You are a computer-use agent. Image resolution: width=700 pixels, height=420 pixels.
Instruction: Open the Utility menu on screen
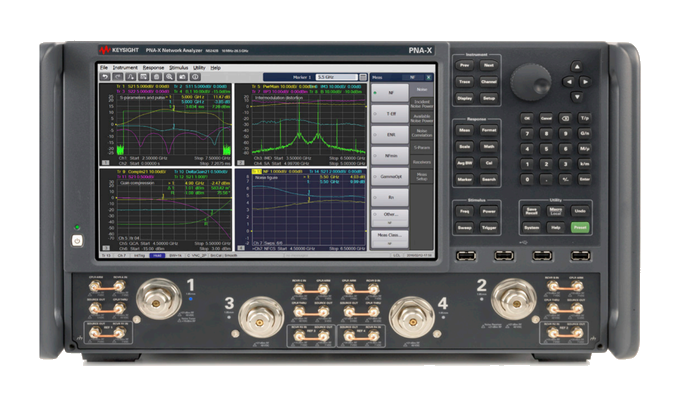[x=199, y=68]
